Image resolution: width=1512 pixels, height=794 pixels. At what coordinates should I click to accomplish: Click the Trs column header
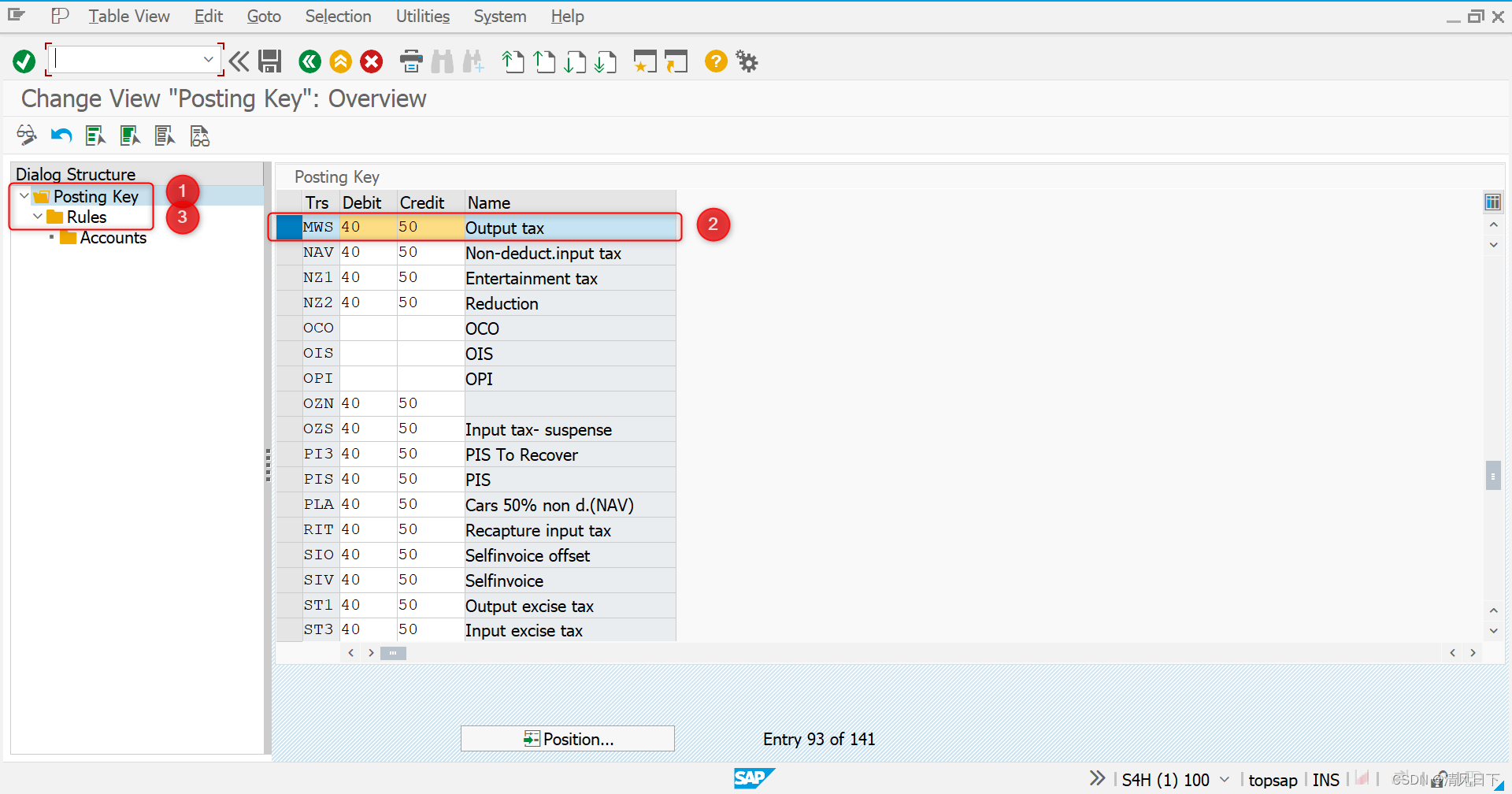pos(321,202)
